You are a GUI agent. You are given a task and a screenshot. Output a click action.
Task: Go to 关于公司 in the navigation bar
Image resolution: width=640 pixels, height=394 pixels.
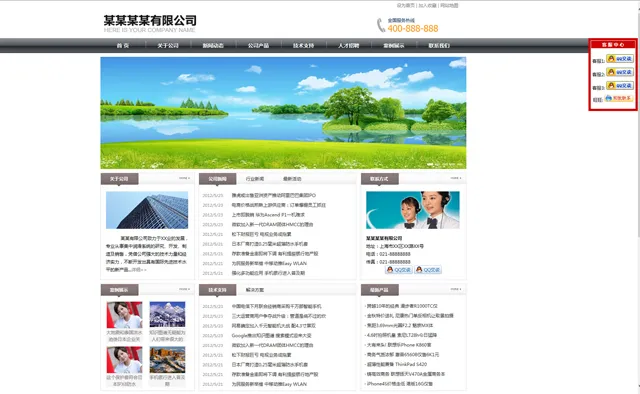pos(168,45)
